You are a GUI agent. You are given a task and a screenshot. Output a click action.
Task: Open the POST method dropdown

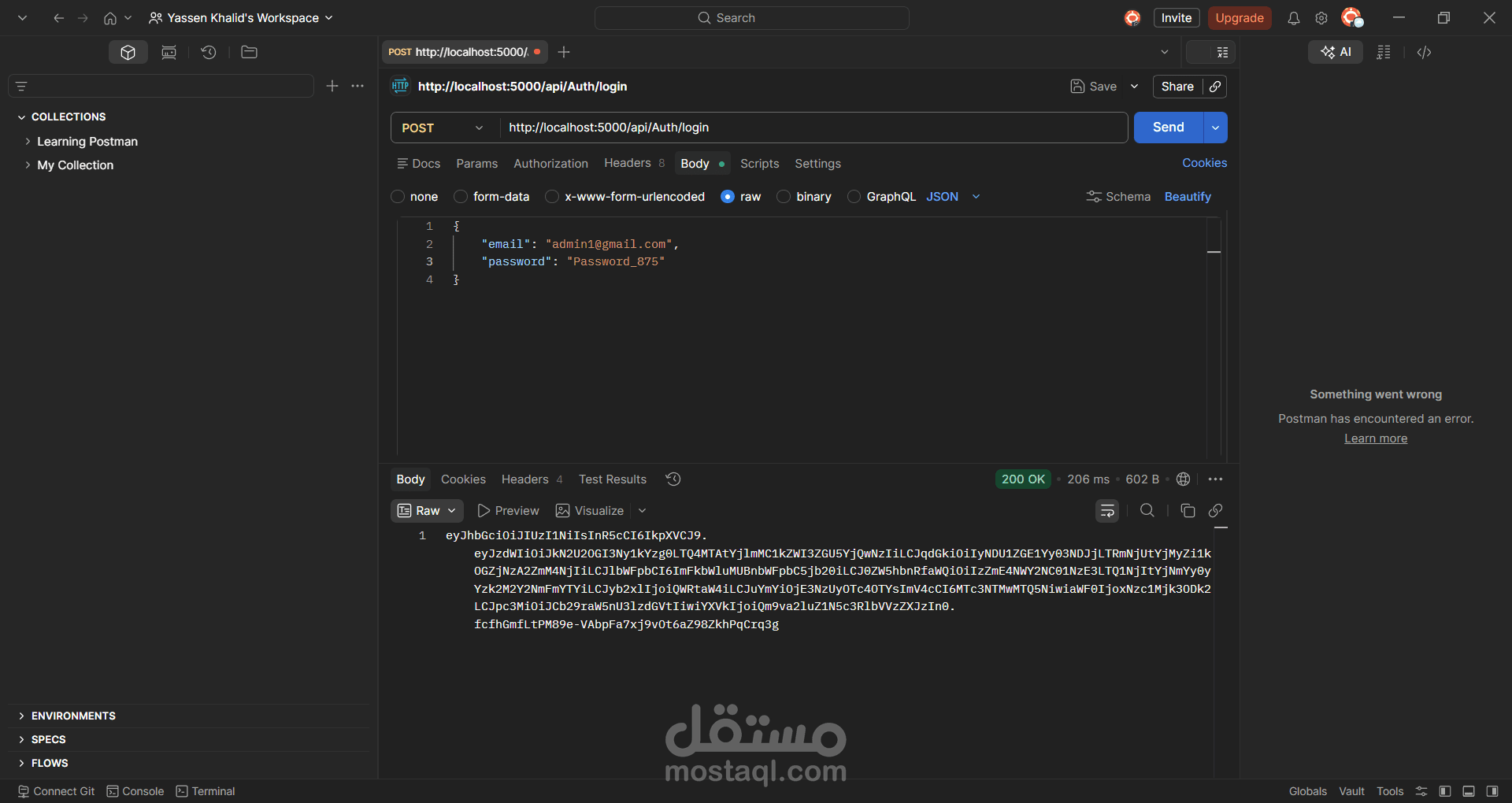(x=443, y=128)
